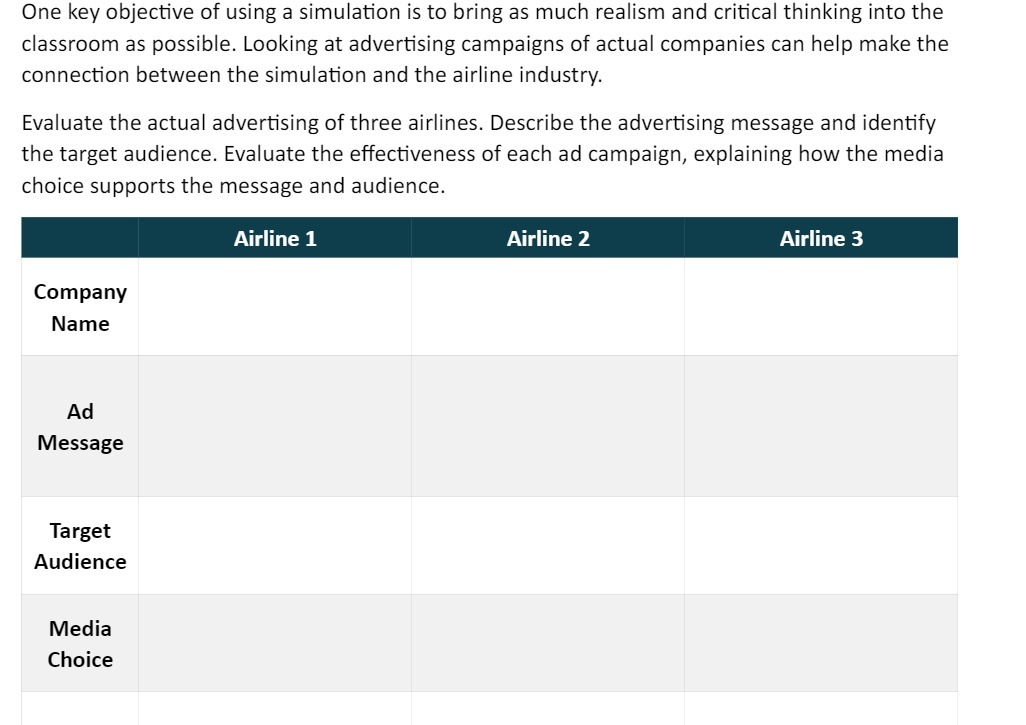Screen dimensions: 1026x725
Task: Click the Airline 1 column header
Action: point(275,238)
